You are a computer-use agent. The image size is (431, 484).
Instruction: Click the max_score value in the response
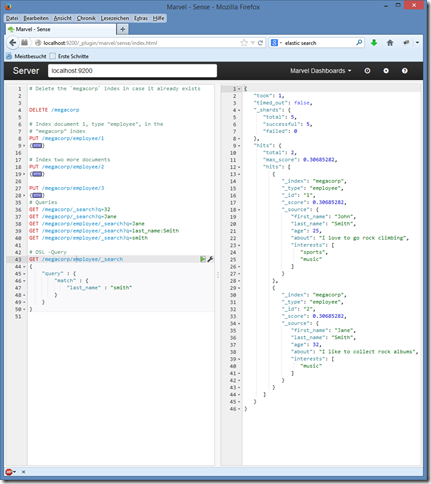click(x=319, y=160)
